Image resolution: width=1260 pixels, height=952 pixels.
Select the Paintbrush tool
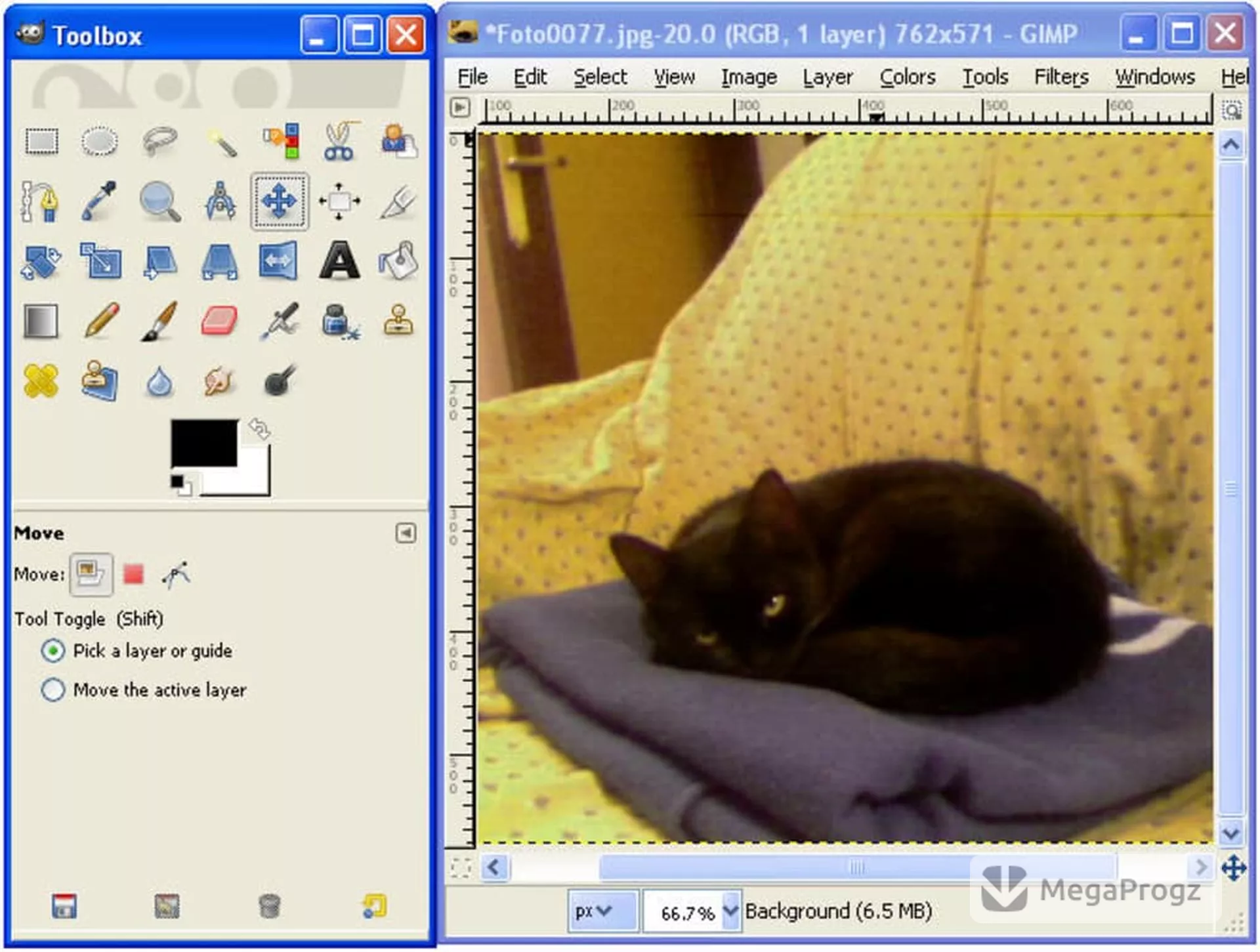click(159, 321)
